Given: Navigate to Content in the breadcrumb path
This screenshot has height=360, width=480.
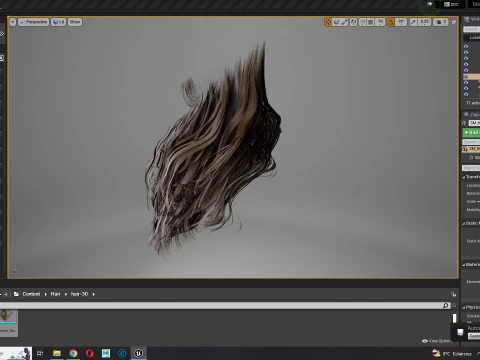Looking at the screenshot, I should point(31,294).
